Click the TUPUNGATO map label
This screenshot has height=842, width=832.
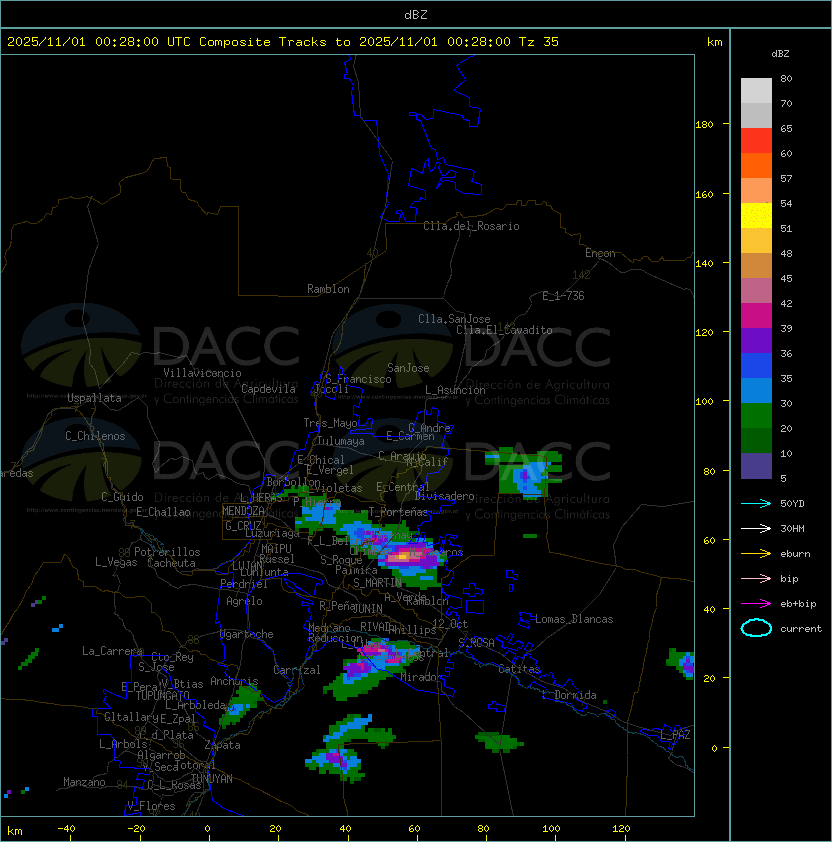click(162, 695)
